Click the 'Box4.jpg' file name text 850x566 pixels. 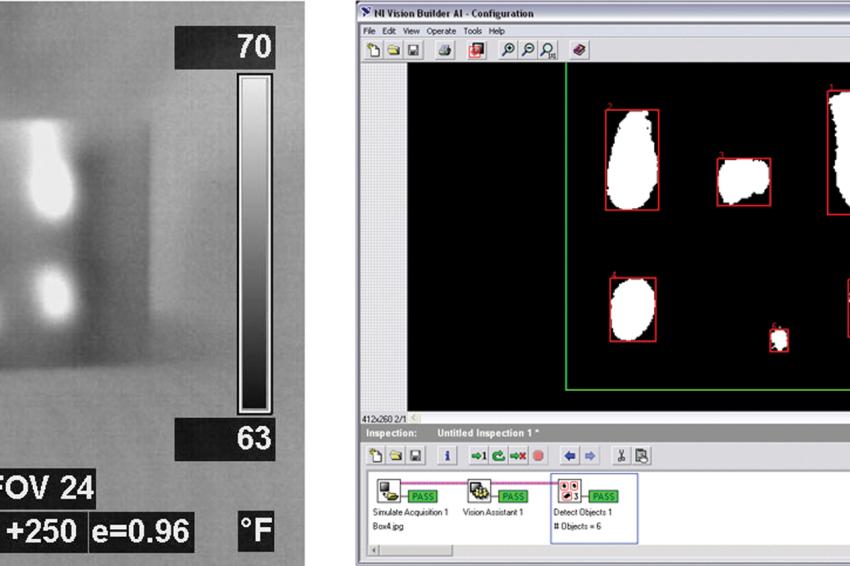[388, 526]
